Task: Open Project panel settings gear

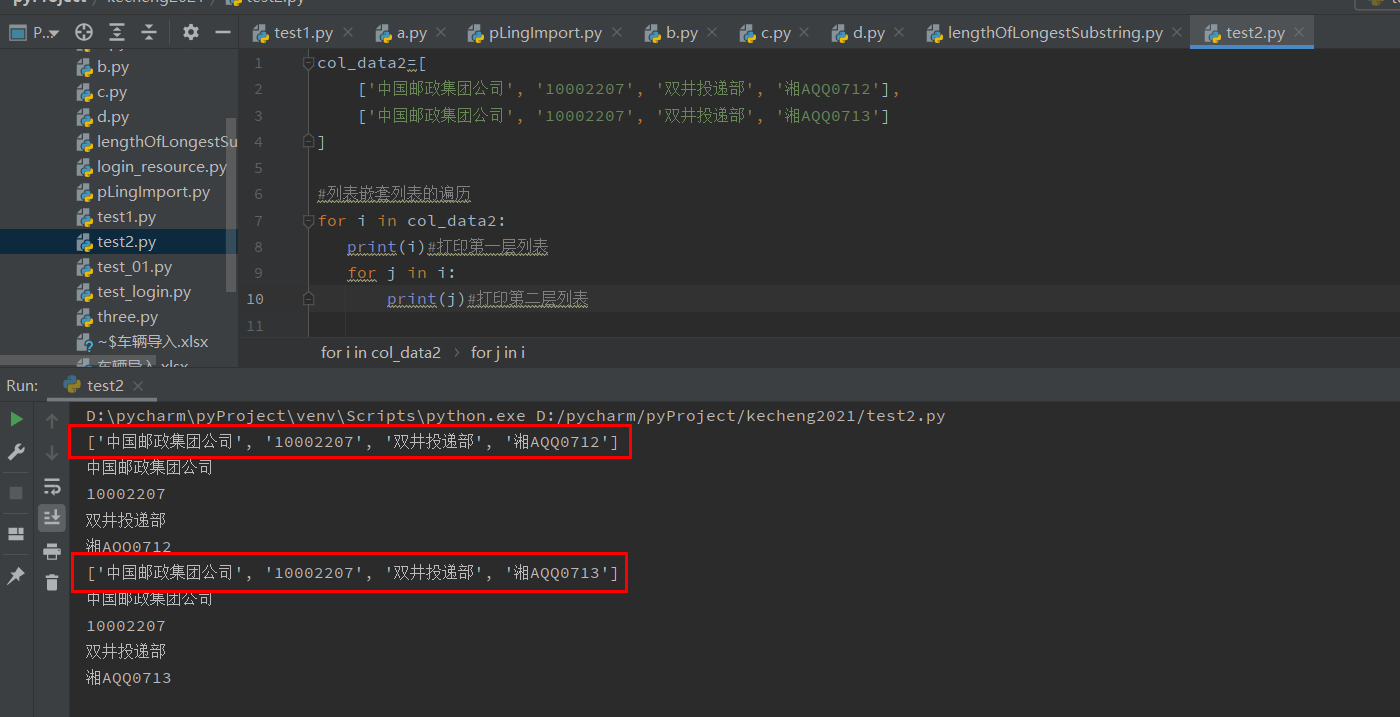Action: [x=191, y=32]
